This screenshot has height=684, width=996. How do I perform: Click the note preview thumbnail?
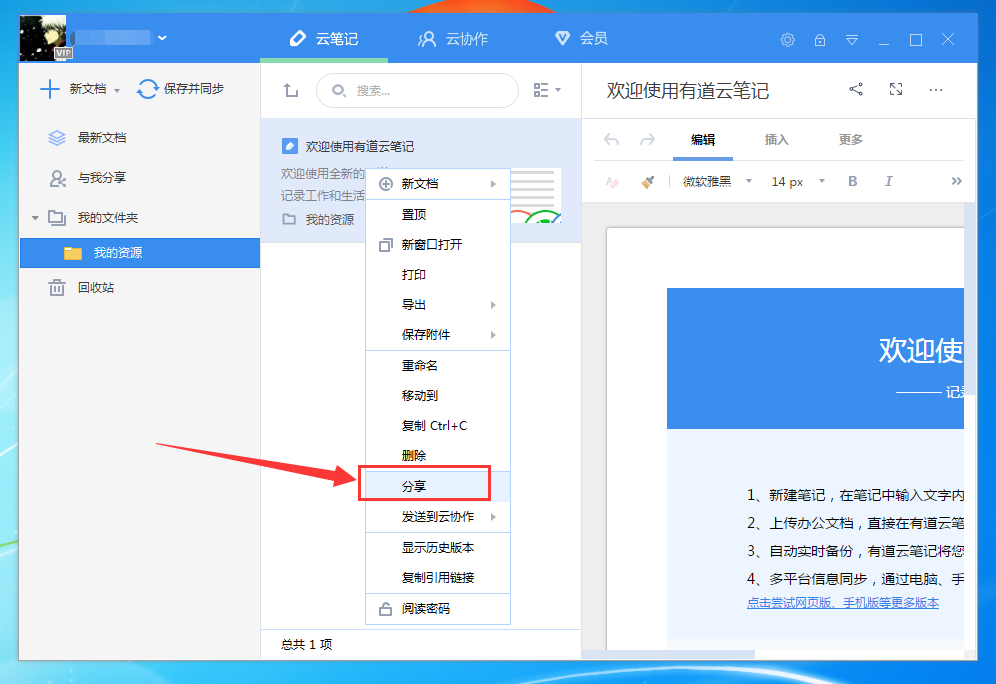coord(535,196)
